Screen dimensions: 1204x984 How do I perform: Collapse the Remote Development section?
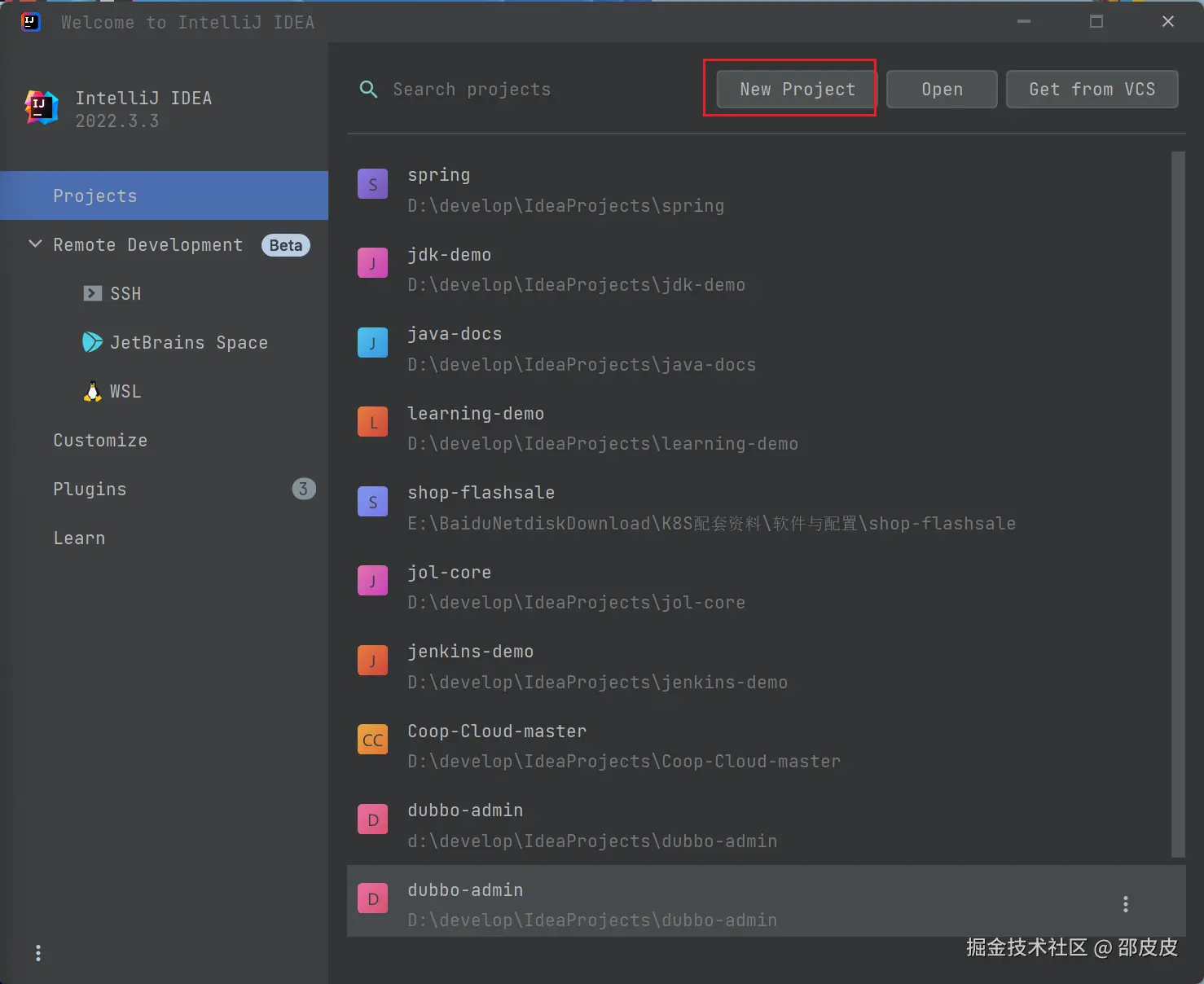coord(35,244)
